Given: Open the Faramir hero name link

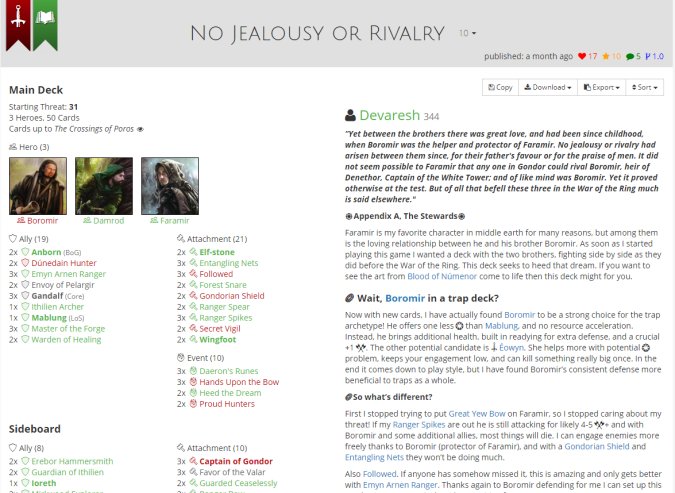Looking at the screenshot, I should (x=174, y=220).
